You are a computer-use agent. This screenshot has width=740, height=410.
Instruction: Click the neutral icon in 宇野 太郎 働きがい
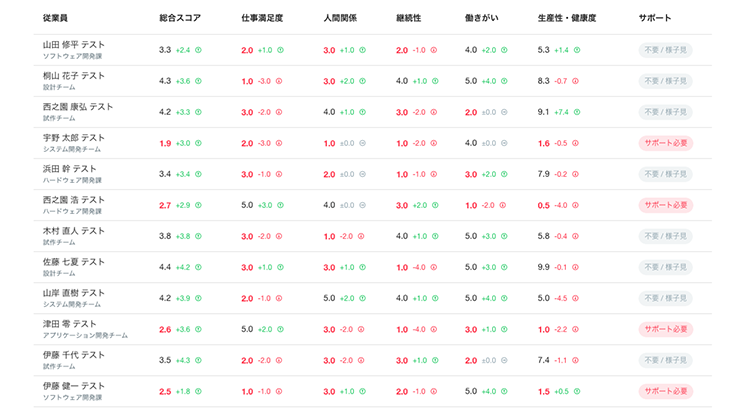pyautogui.click(x=504, y=143)
